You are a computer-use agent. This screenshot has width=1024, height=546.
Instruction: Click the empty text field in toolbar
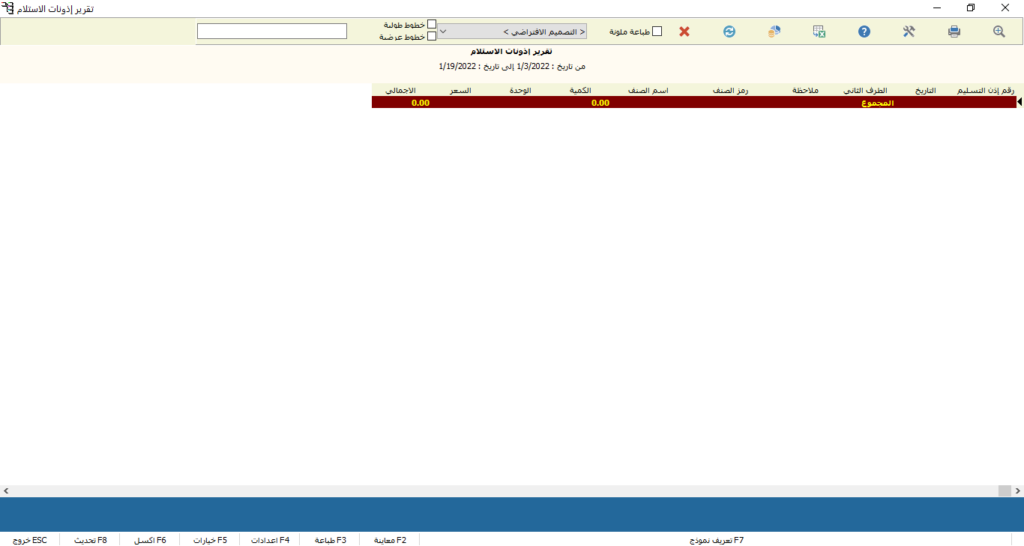click(272, 31)
